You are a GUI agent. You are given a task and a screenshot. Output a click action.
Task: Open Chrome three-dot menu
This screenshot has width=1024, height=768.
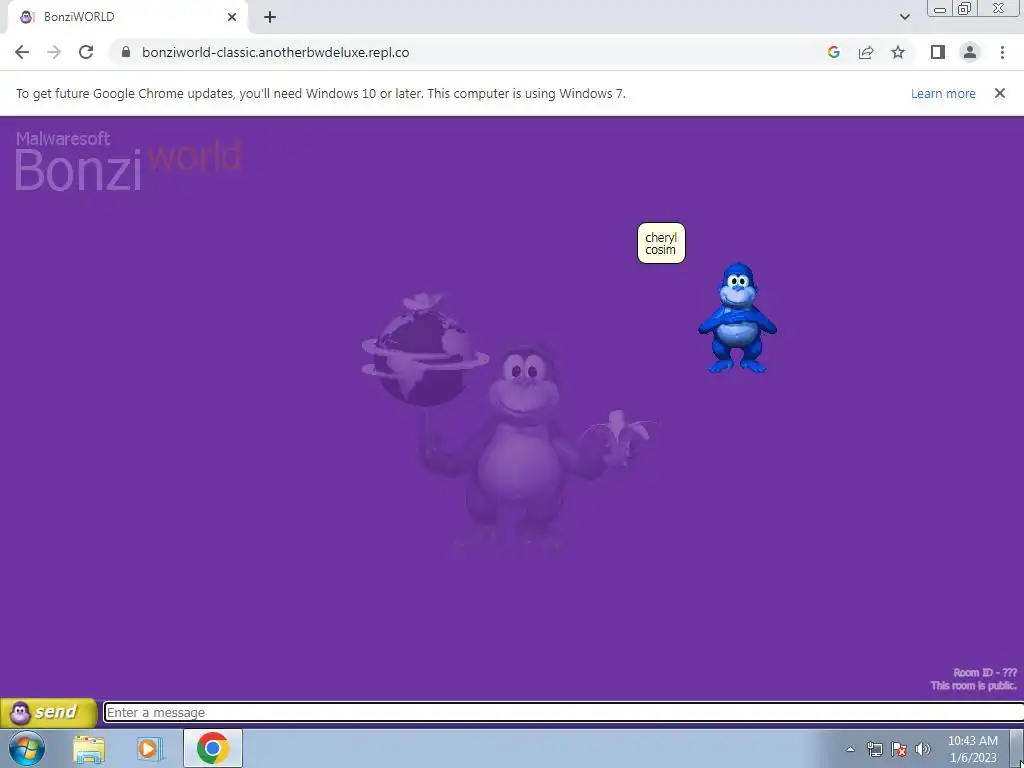click(1002, 52)
